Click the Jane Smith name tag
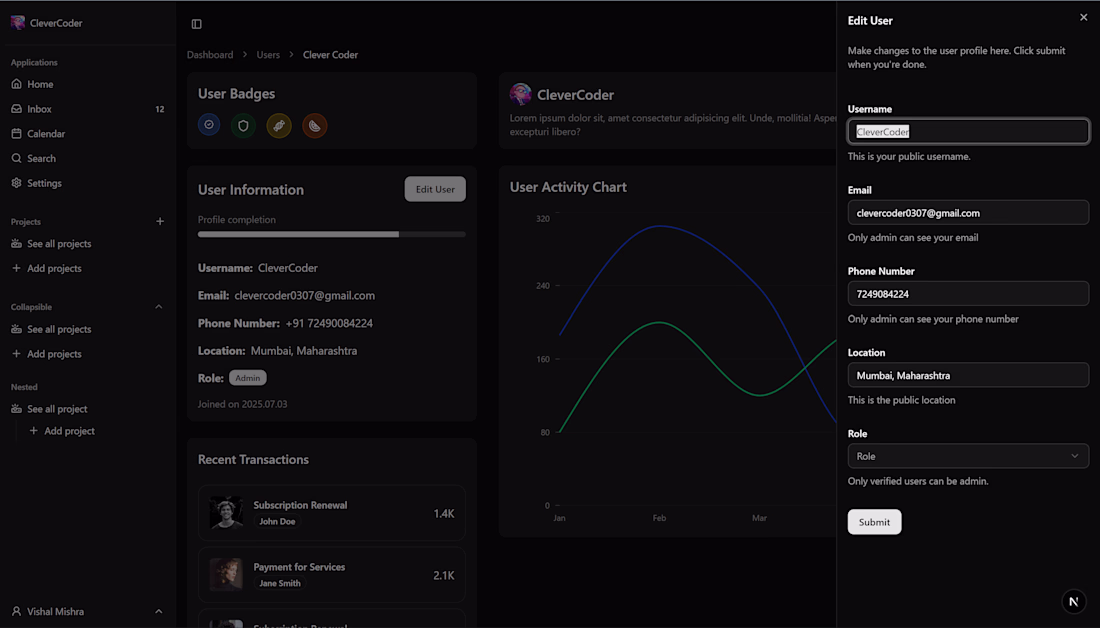Image resolution: width=1100 pixels, height=628 pixels. click(280, 583)
